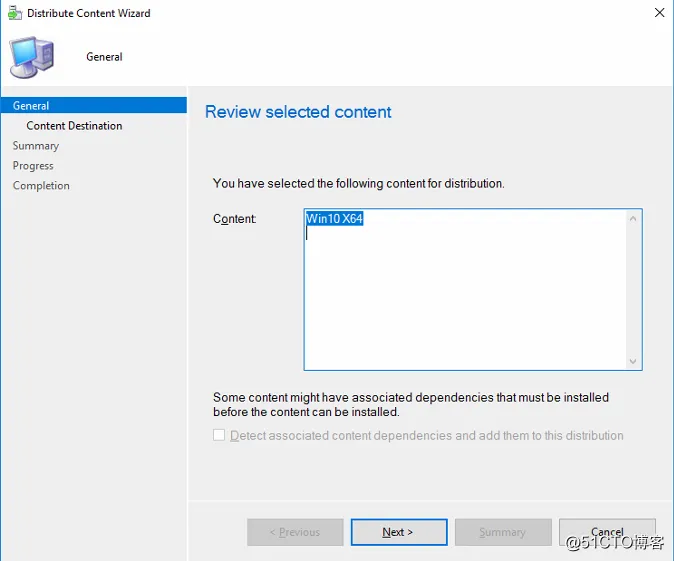Select the General step in sidebar

(x=31, y=105)
